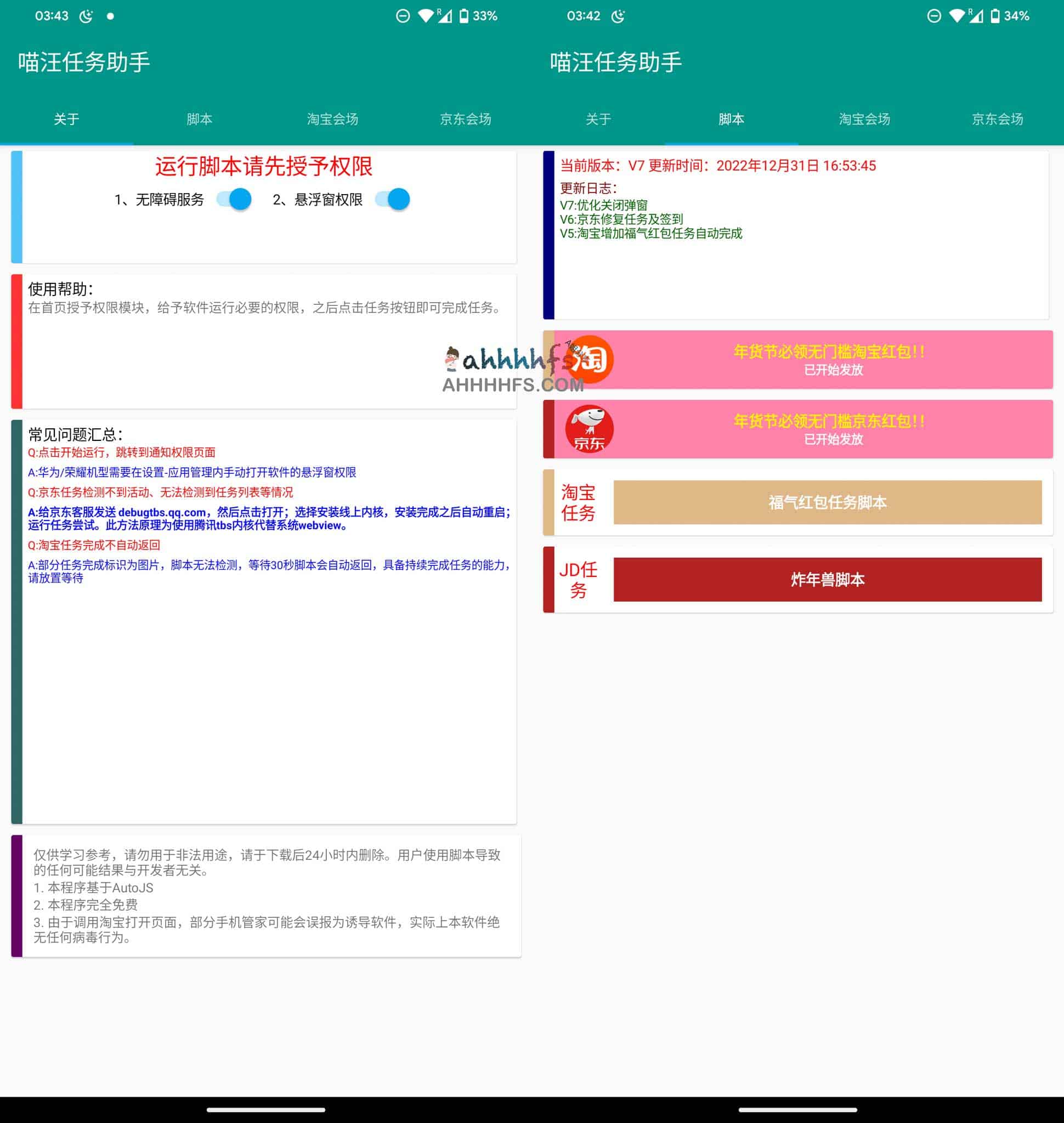Click the battery icon showing 34%
The width and height of the screenshot is (1064, 1123).
[996, 16]
